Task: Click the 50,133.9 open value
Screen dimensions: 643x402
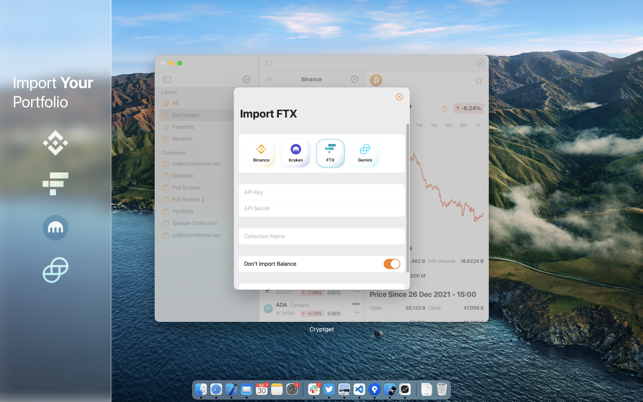Action: (415, 308)
